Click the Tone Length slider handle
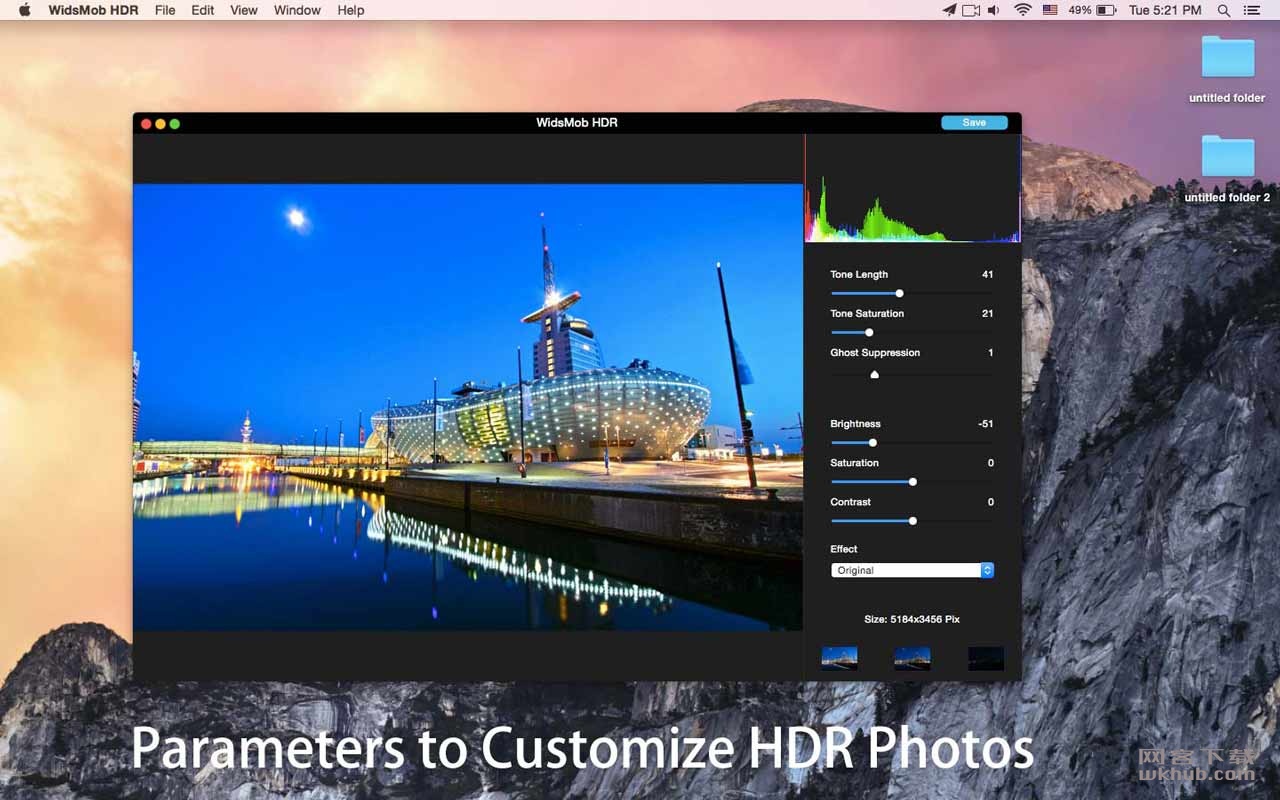The width and height of the screenshot is (1280, 800). click(899, 293)
